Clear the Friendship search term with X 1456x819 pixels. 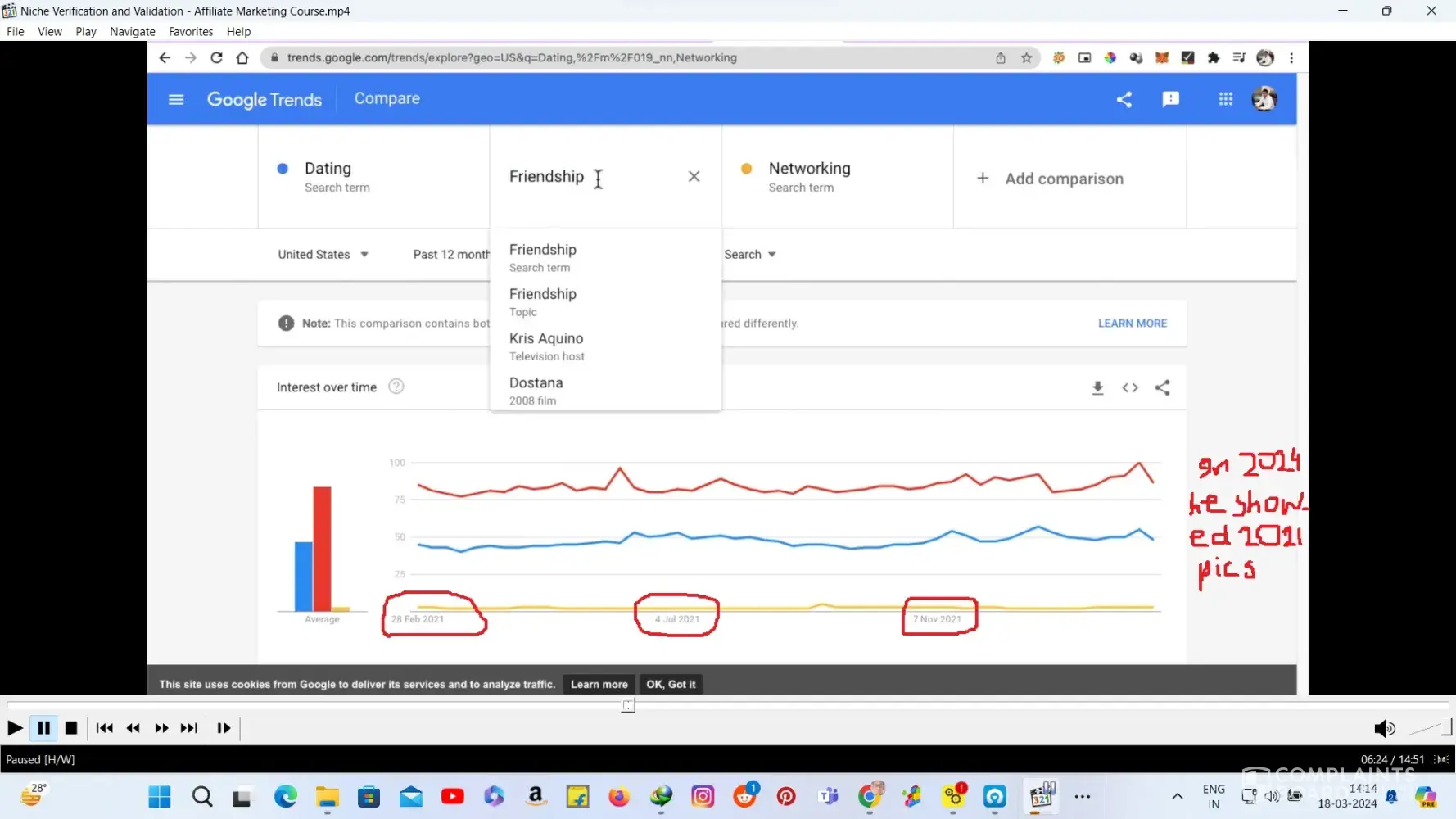point(694,176)
